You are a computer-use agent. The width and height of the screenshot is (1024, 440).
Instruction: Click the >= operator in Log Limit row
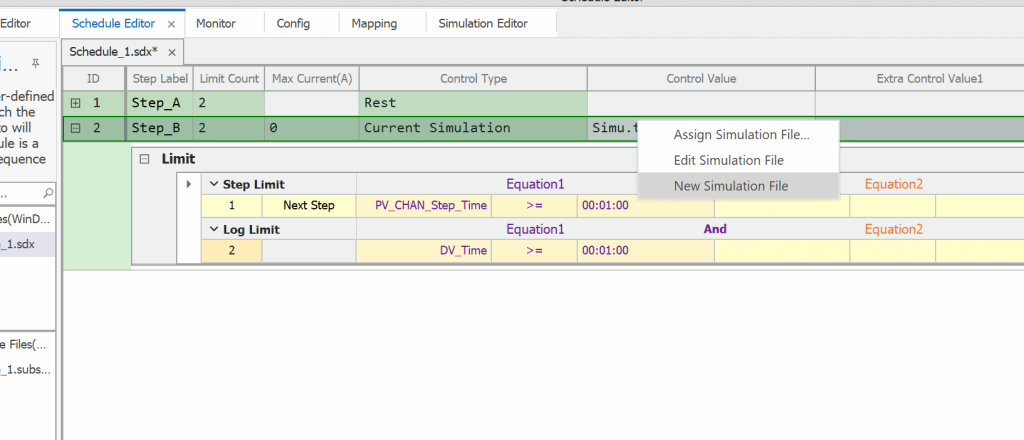(534, 251)
